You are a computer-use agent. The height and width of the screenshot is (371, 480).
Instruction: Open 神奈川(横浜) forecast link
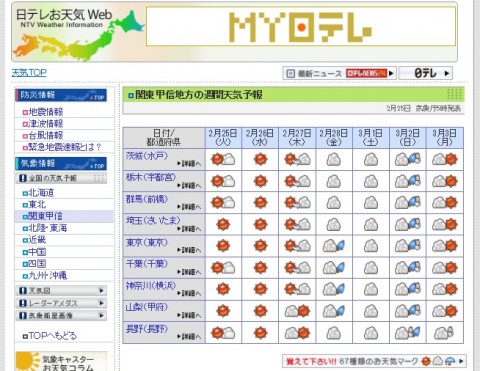(151, 286)
